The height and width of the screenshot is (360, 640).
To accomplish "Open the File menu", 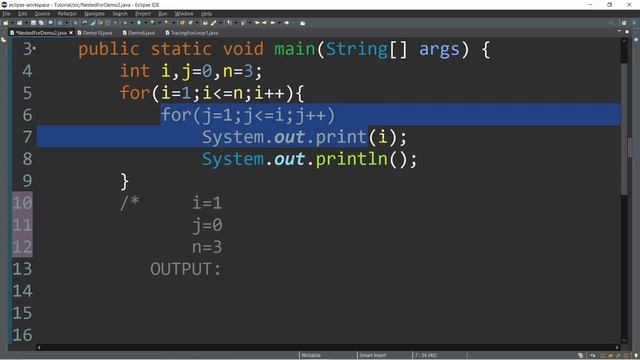I will click(6, 14).
